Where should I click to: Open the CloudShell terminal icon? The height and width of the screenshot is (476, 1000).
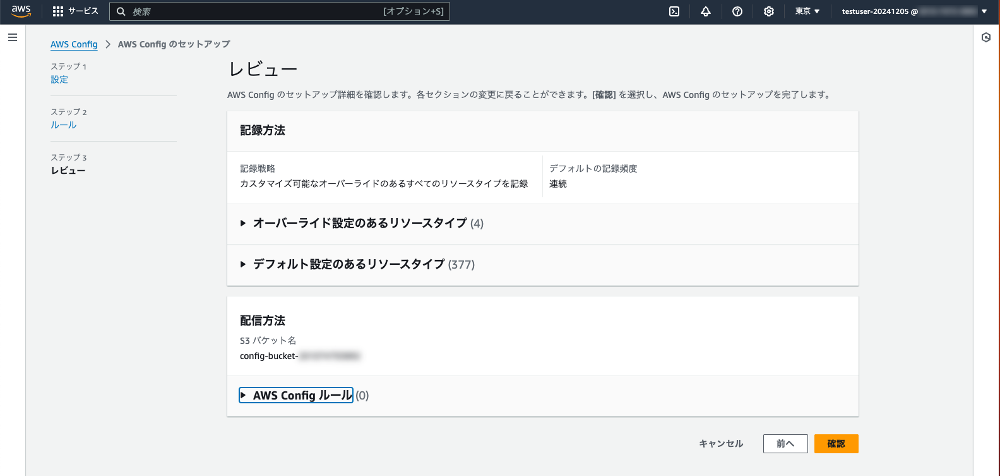(674, 11)
